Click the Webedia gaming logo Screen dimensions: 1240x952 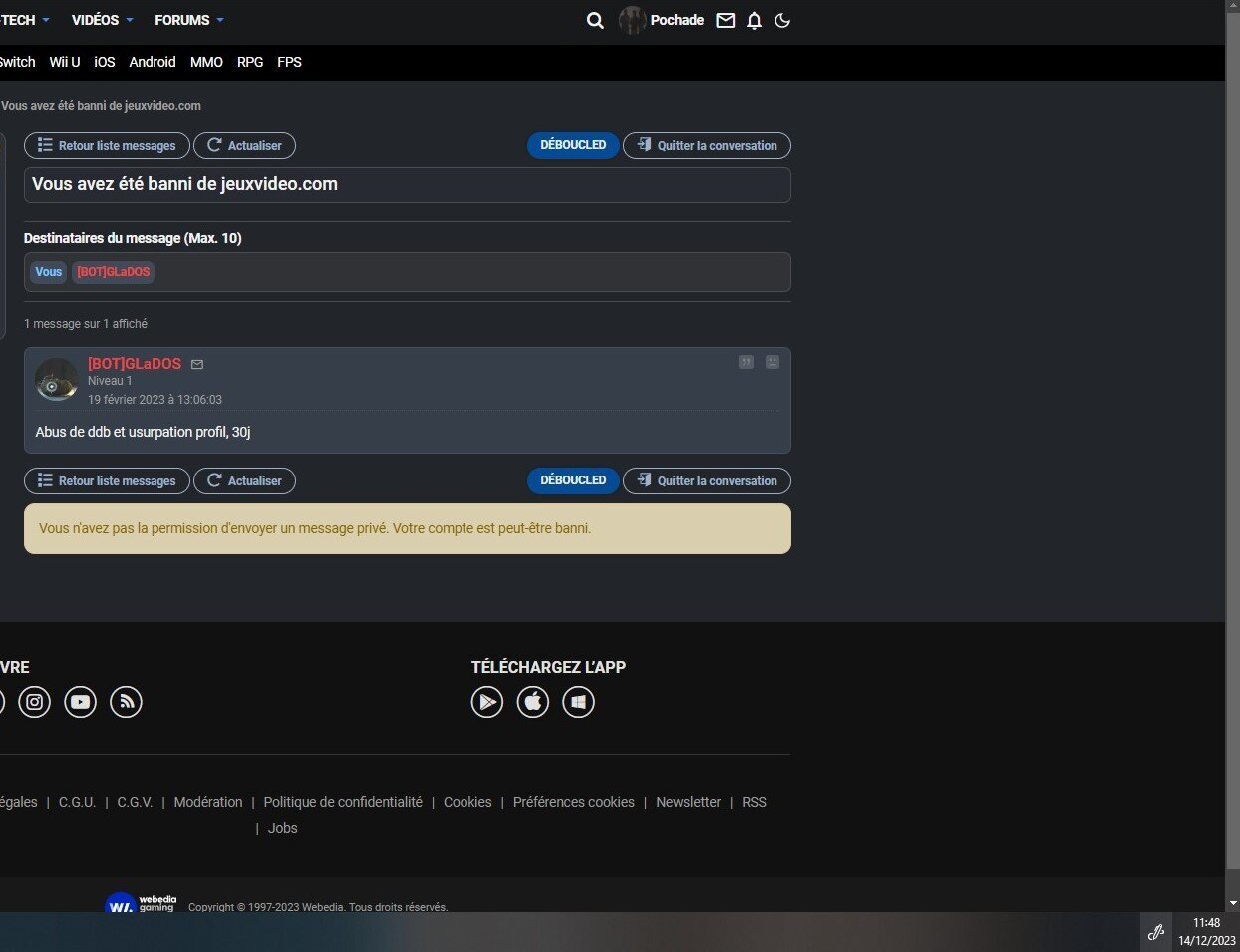pyautogui.click(x=141, y=903)
